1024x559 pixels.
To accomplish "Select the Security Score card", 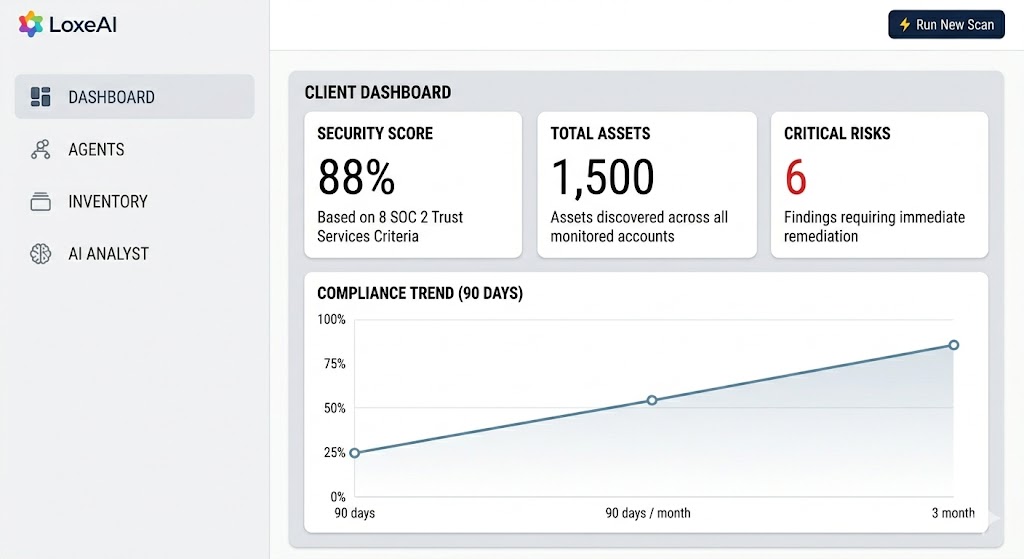I will click(413, 184).
